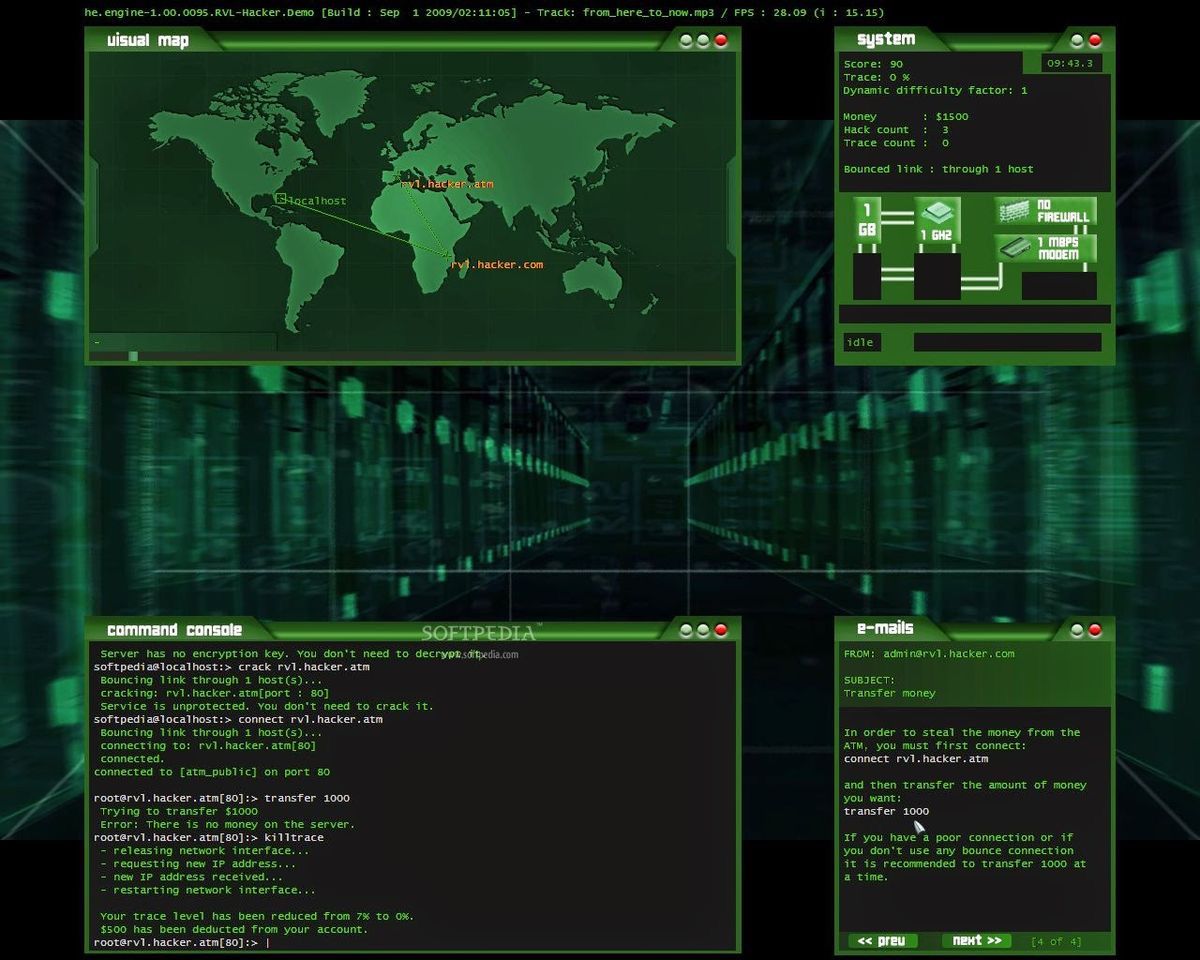
Task: Click 'Error: There is no money on the server.' line
Action: point(227,824)
